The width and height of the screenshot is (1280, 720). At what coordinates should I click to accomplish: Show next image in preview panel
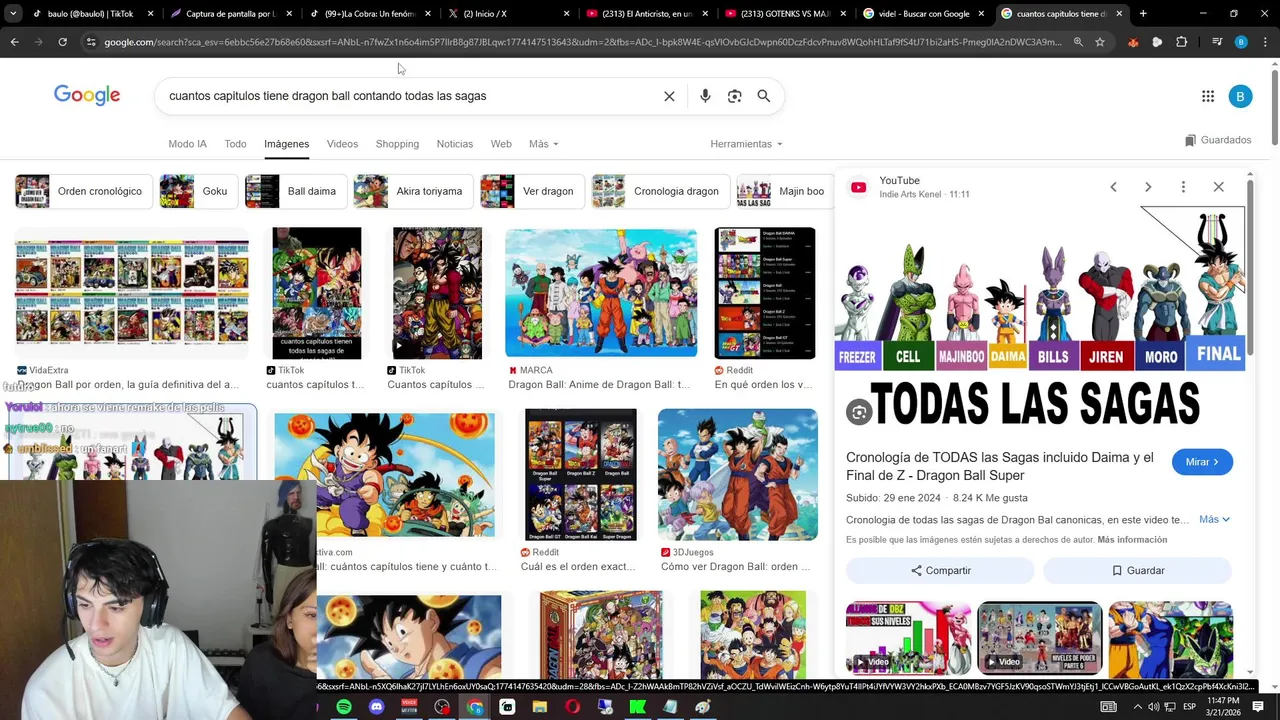tap(1148, 187)
